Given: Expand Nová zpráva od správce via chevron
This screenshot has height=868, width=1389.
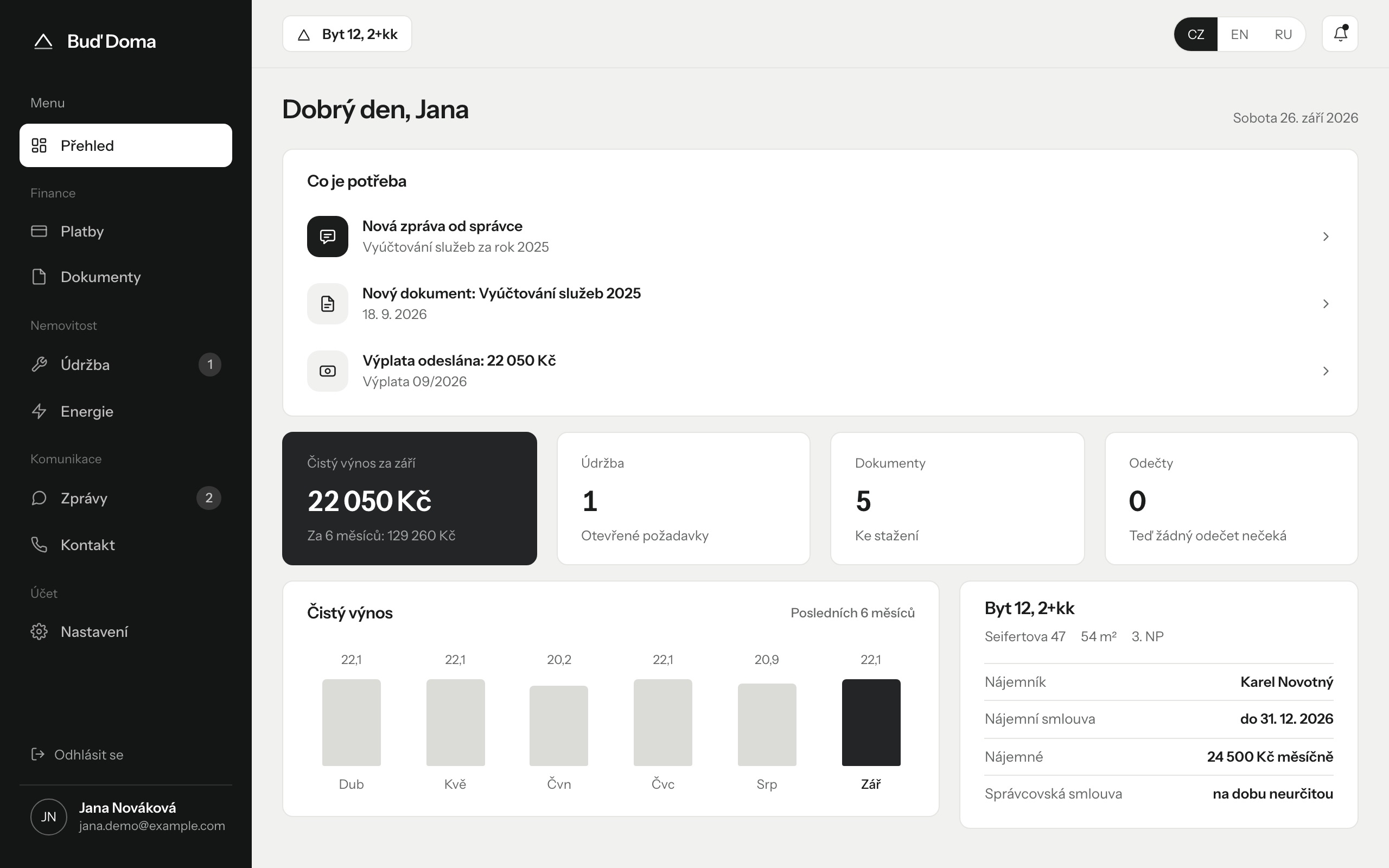Looking at the screenshot, I should (x=1326, y=237).
